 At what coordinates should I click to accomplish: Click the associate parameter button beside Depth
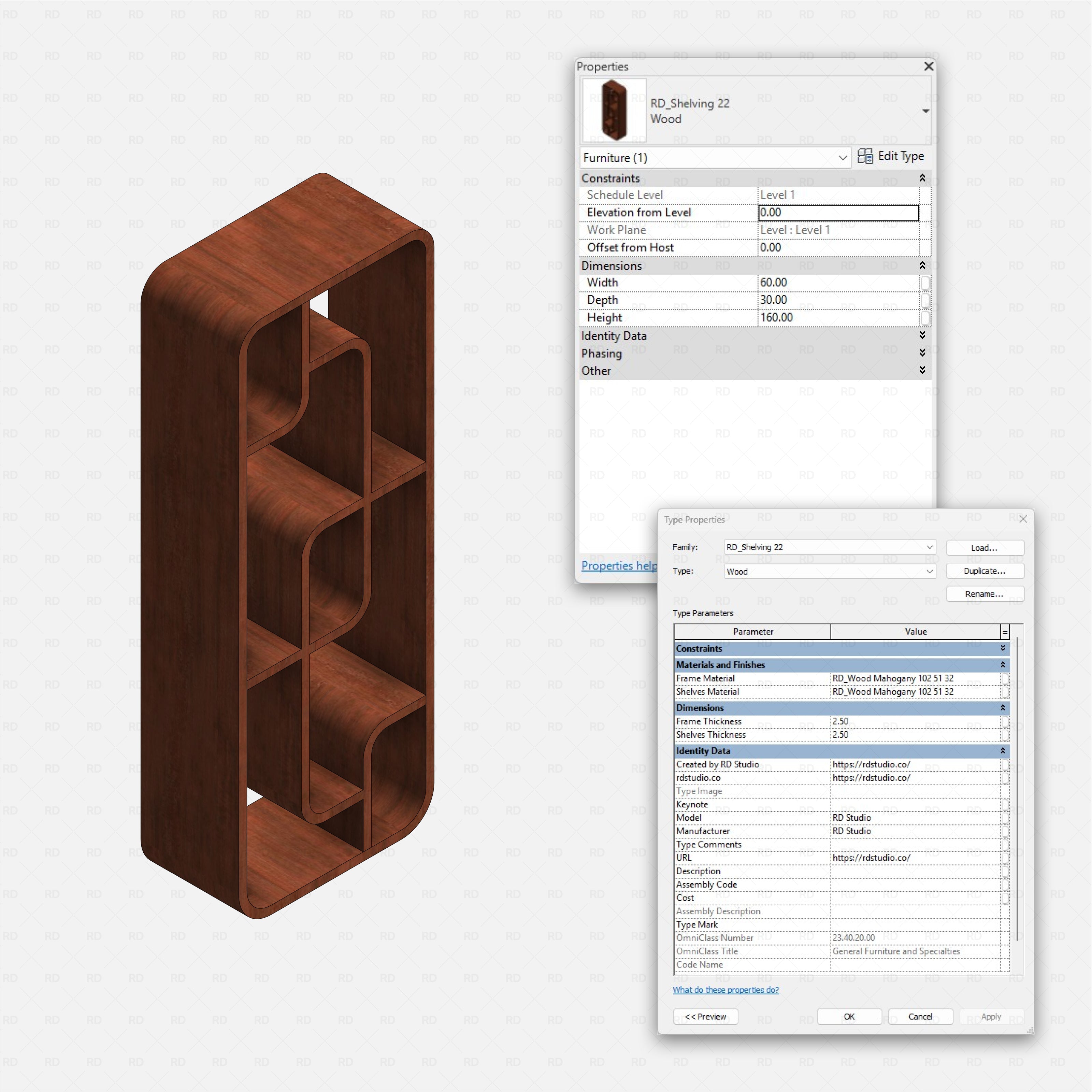point(925,300)
